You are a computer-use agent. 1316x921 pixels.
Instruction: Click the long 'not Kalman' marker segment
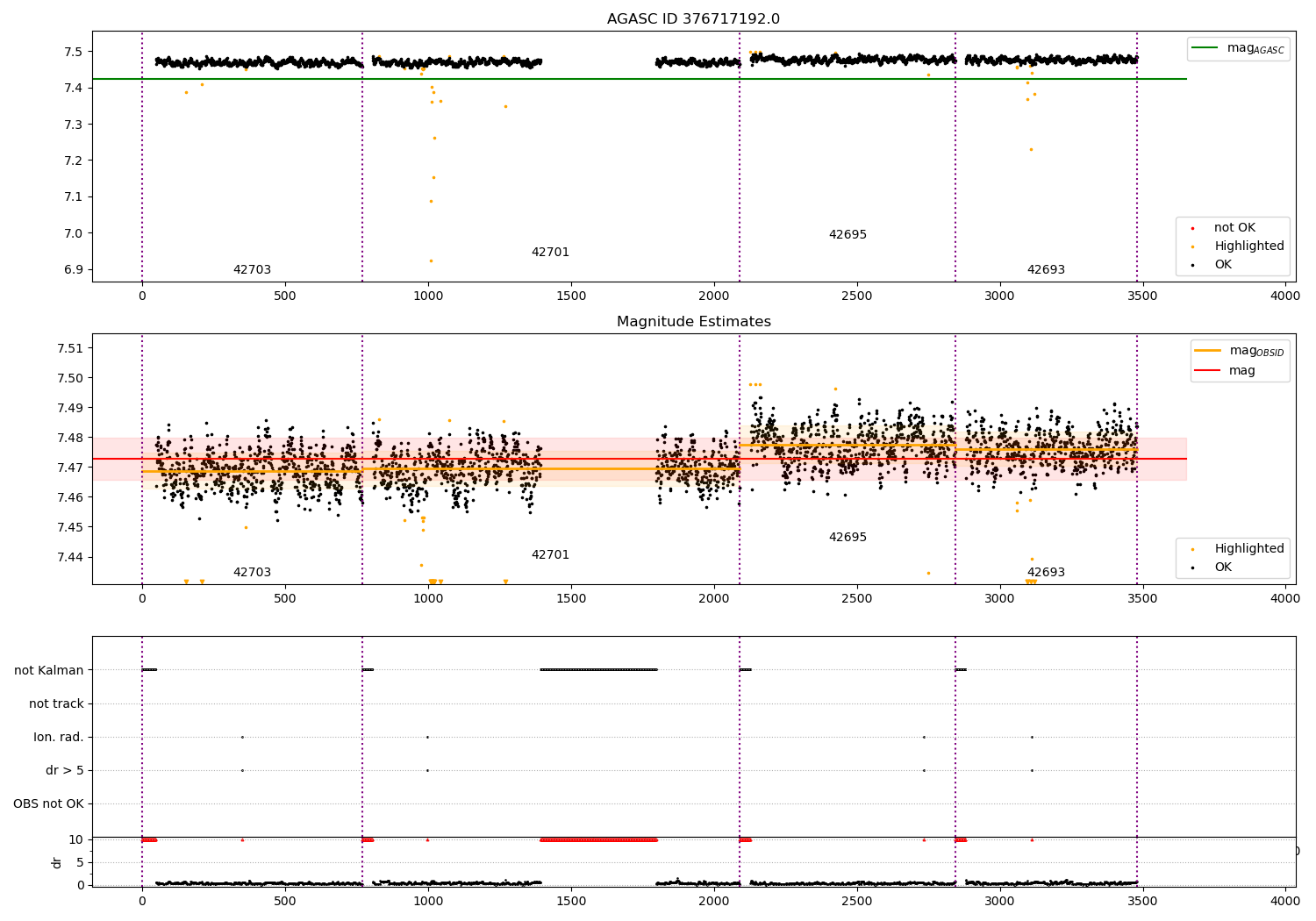598,670
